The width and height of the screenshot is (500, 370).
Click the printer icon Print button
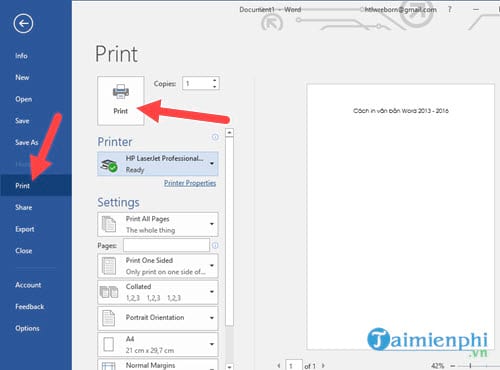[121, 101]
